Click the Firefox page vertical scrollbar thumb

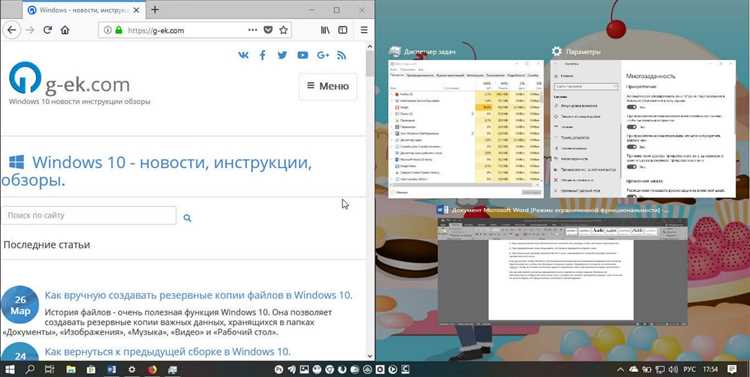[x=370, y=63]
